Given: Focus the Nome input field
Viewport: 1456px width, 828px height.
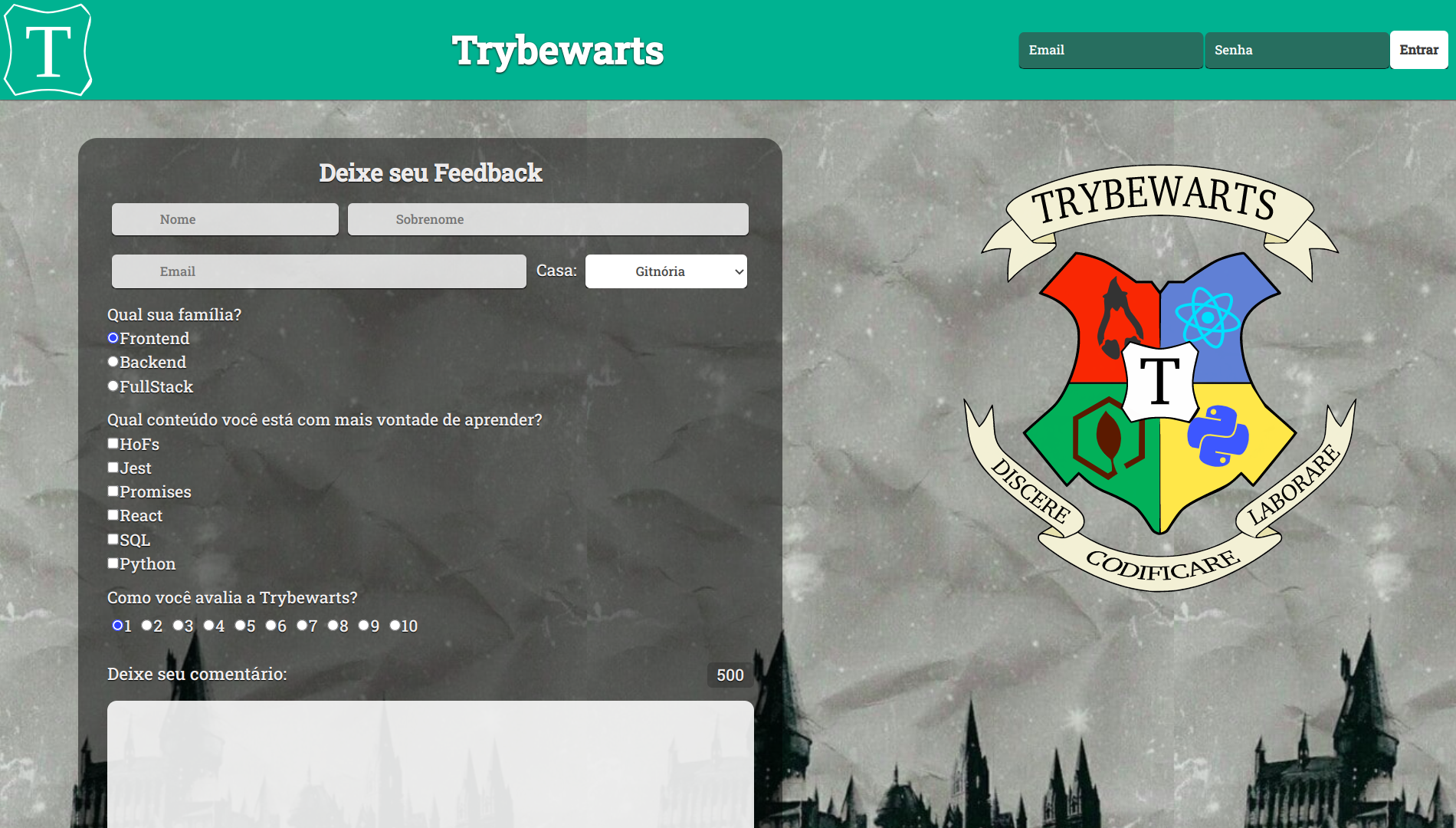Looking at the screenshot, I should 225,219.
